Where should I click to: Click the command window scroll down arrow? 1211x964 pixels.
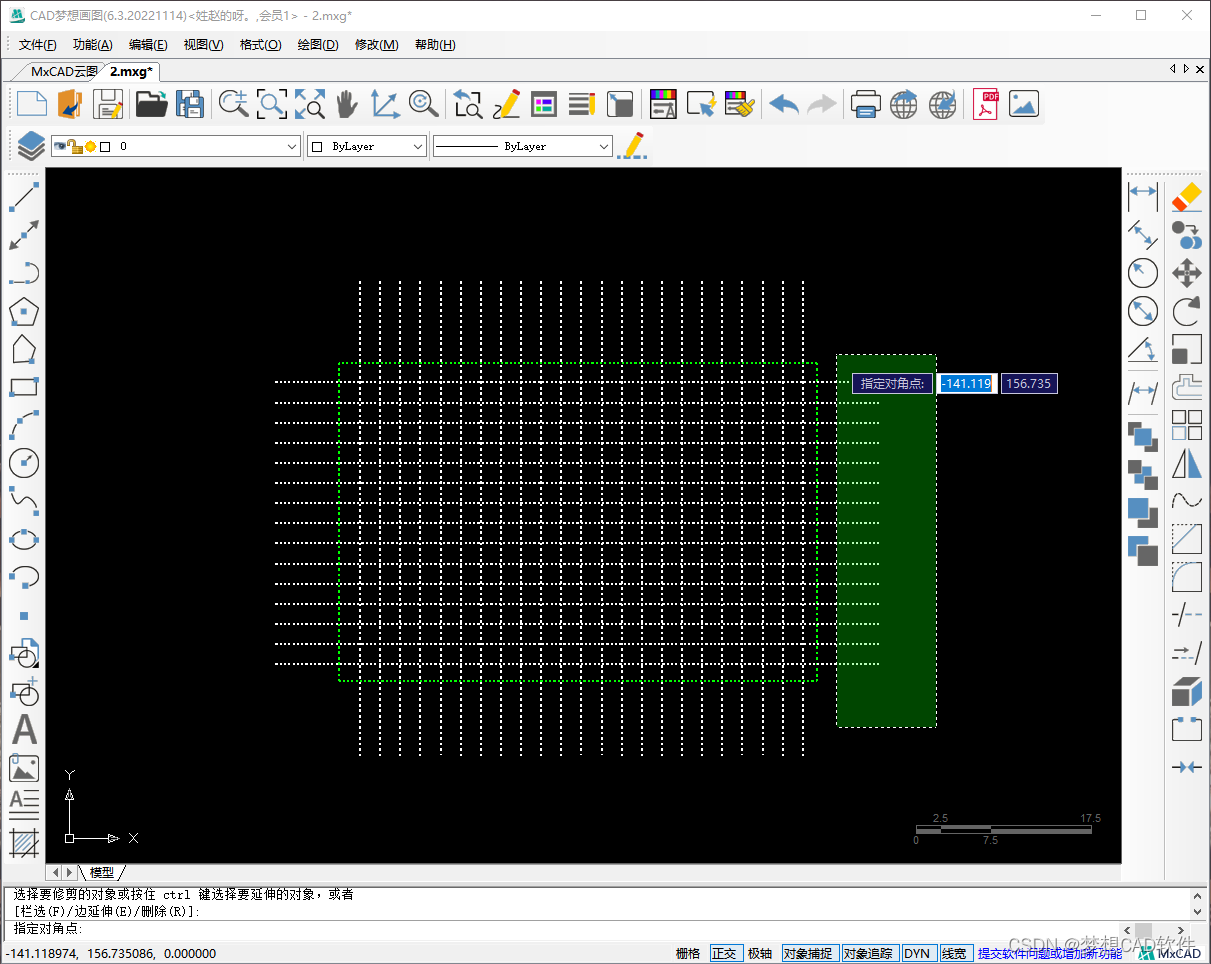(1199, 911)
